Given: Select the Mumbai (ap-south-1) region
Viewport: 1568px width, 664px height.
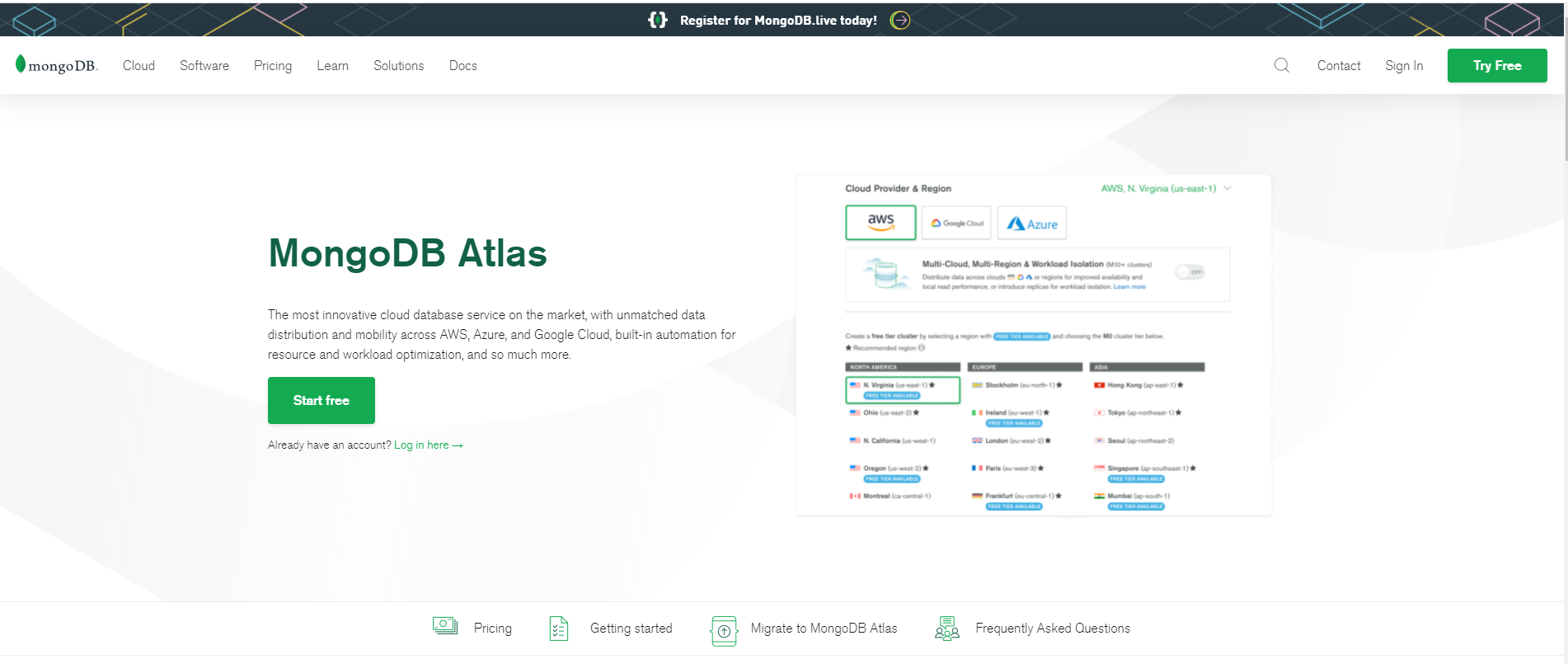Looking at the screenshot, I should click(1132, 496).
